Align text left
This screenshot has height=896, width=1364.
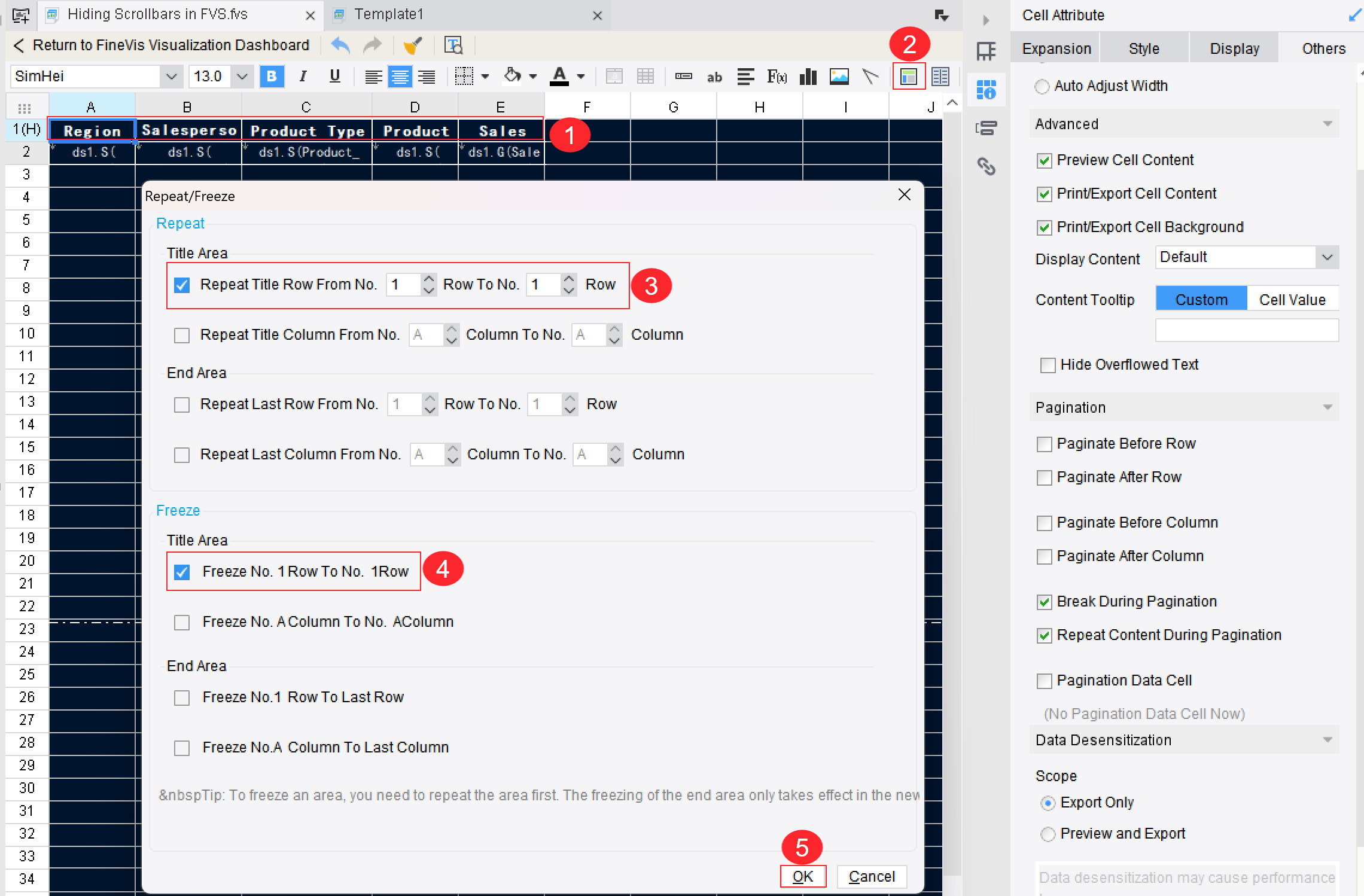click(373, 77)
